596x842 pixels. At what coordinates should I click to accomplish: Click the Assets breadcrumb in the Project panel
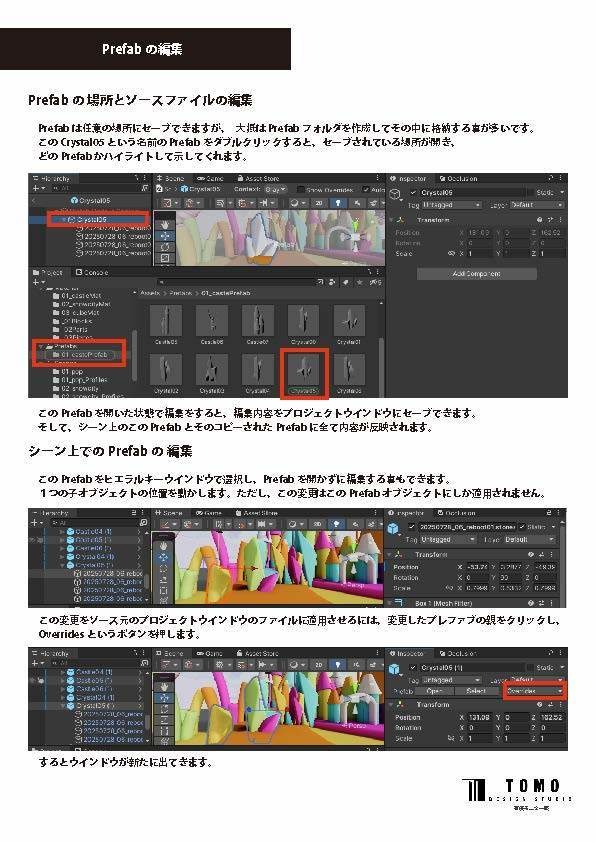[x=150, y=293]
